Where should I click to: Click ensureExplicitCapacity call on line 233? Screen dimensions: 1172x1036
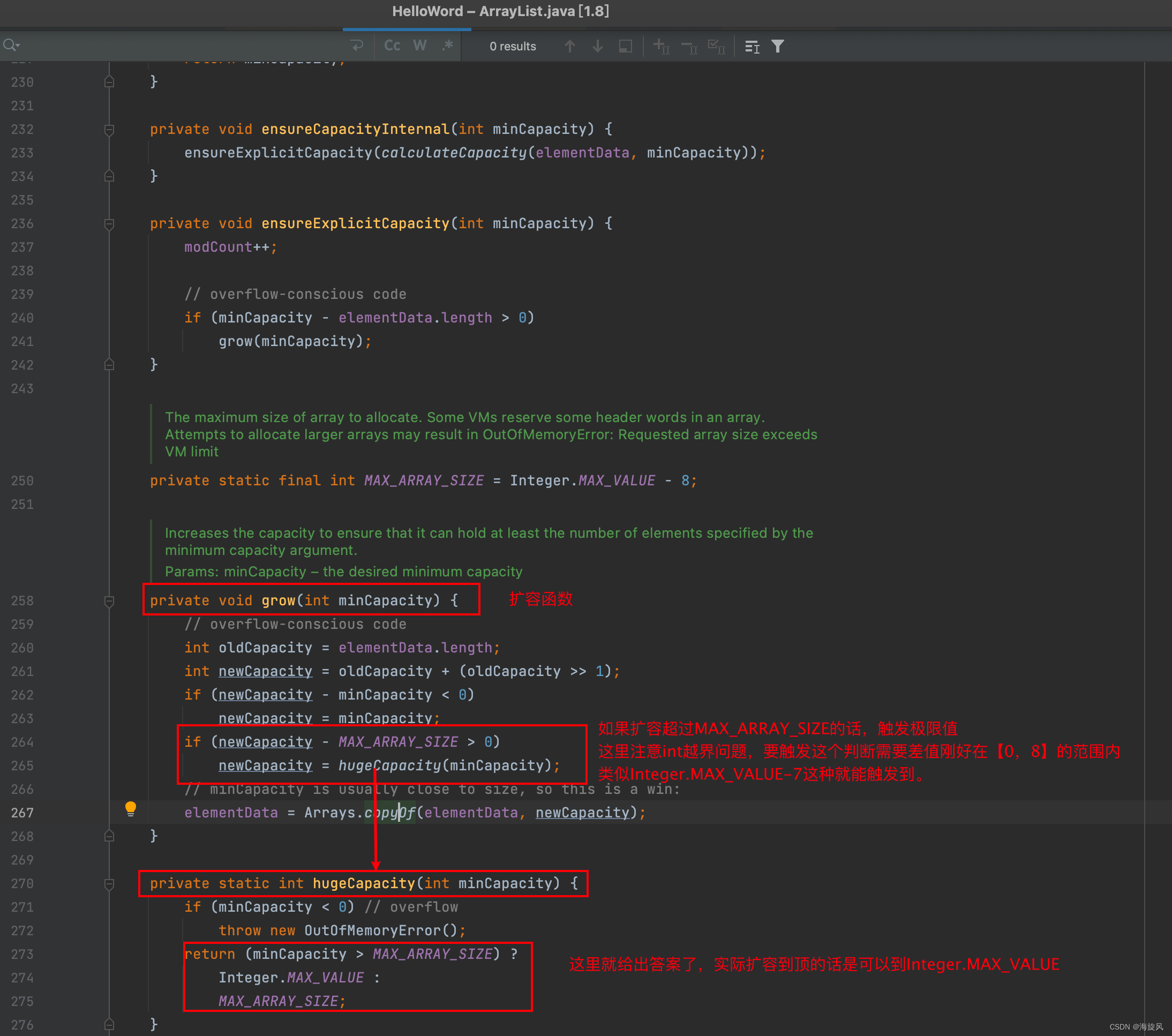click(x=278, y=153)
